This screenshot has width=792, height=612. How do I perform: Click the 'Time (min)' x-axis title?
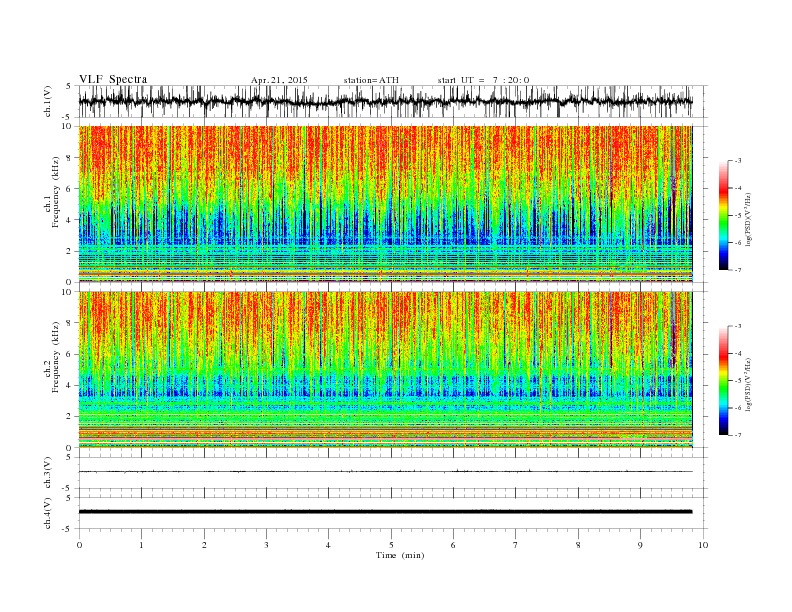pos(400,555)
